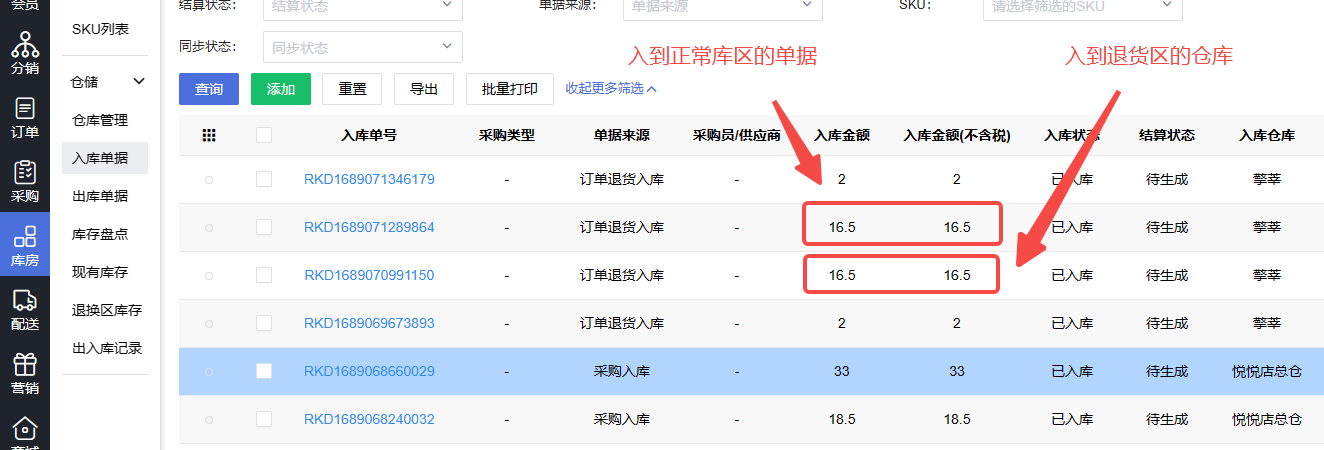Click the blue 查询 button

(209, 89)
